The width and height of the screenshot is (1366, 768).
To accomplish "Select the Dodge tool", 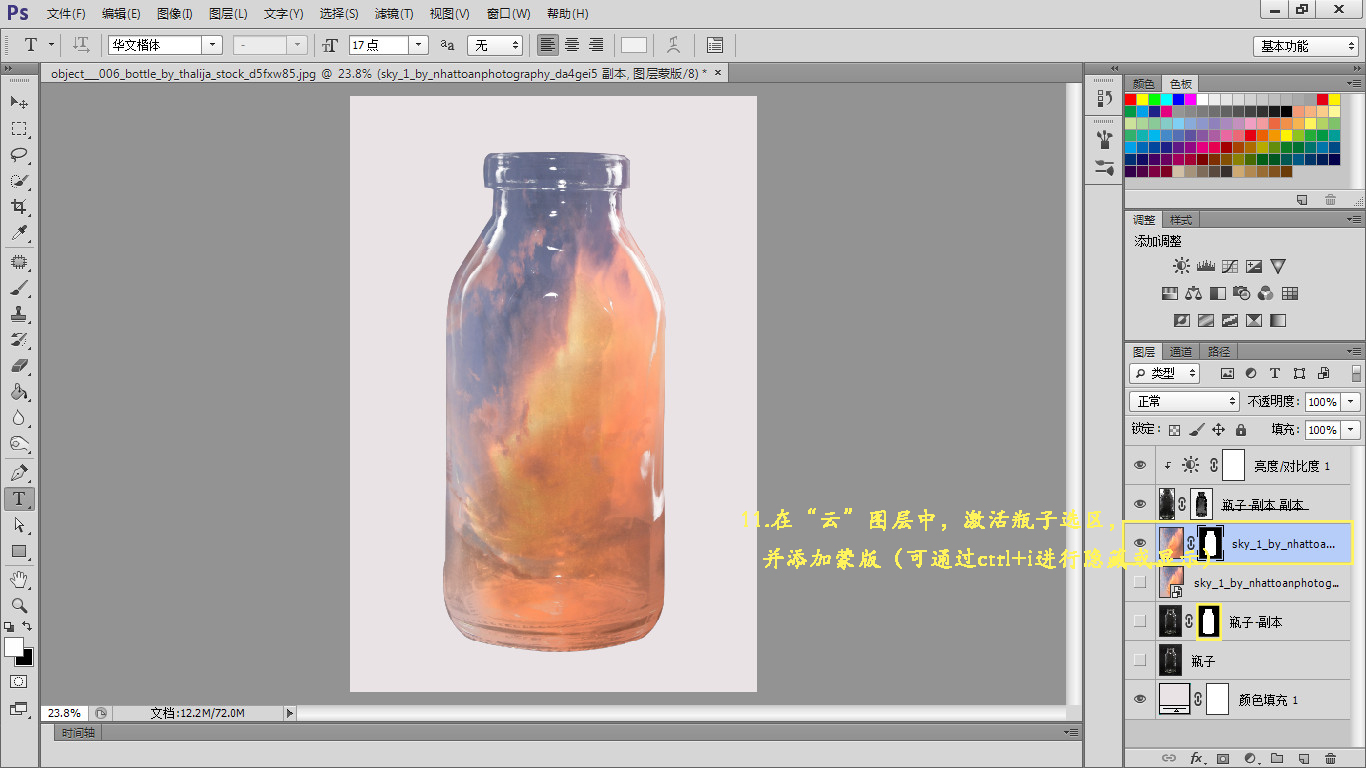I will [19, 444].
